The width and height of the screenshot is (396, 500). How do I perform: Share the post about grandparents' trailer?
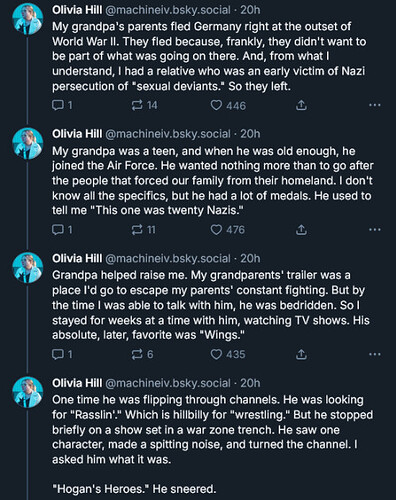click(x=301, y=354)
